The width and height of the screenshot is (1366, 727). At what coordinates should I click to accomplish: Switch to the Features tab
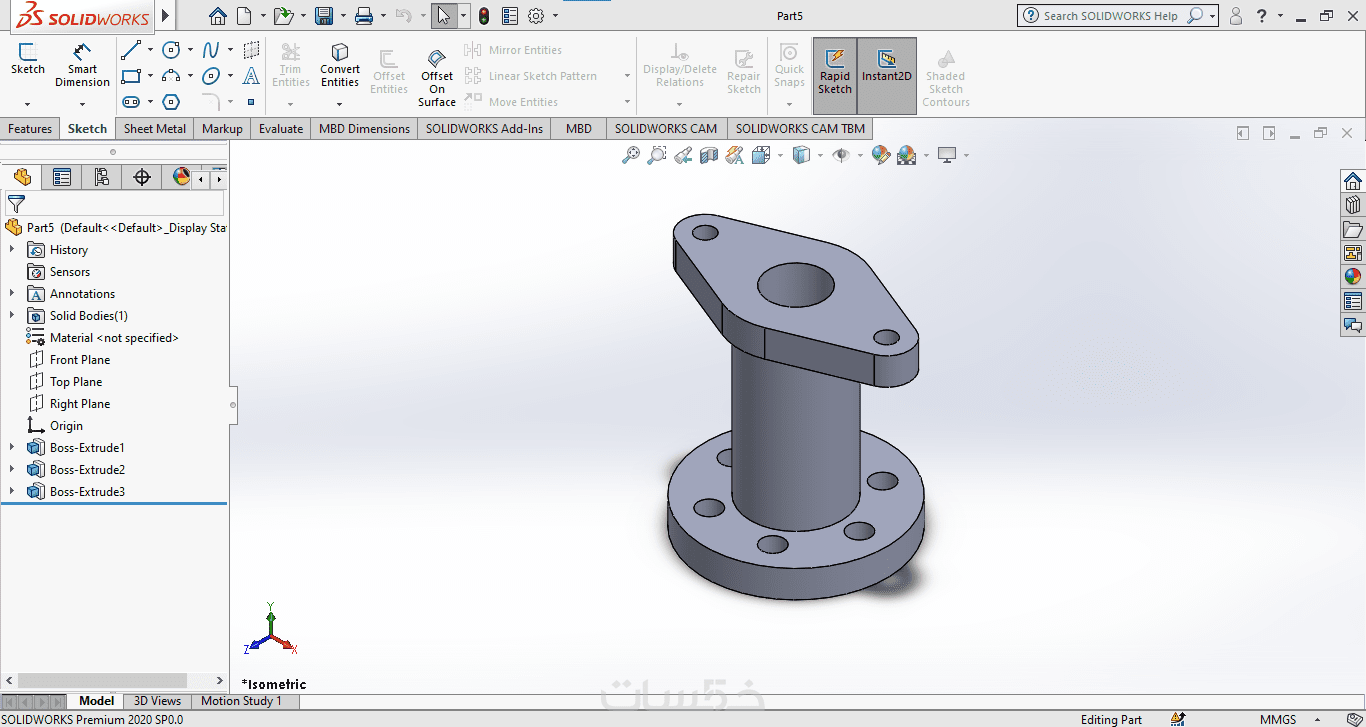pyautogui.click(x=30, y=129)
